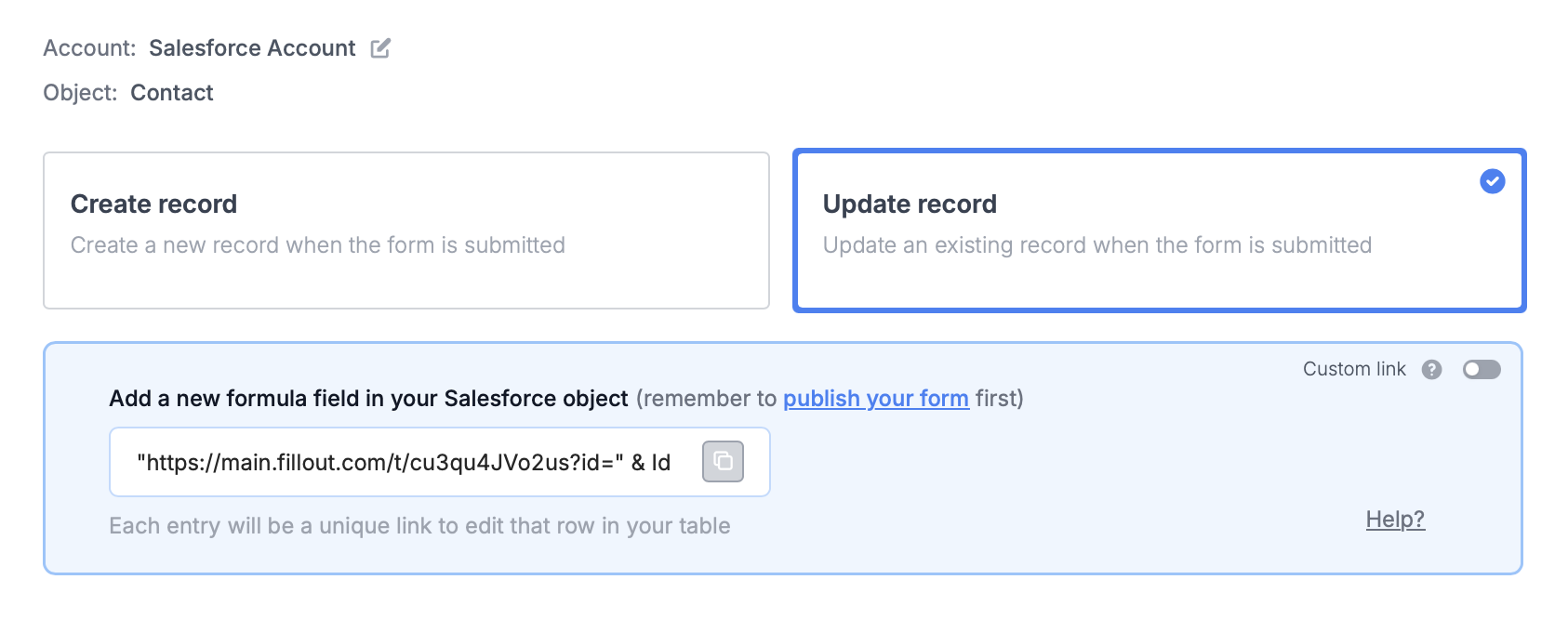Click 'Create a new record' description text
The height and width of the screenshot is (619, 1568).
point(317,245)
